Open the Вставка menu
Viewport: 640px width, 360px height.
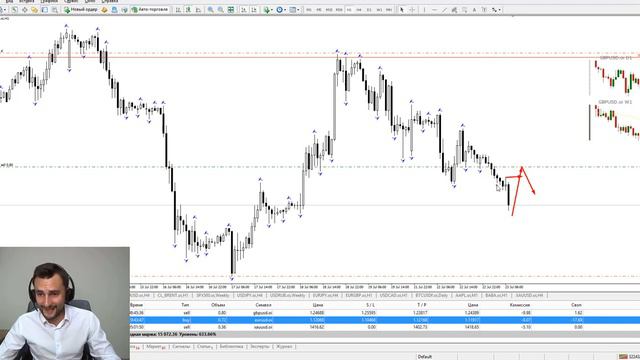(x=27, y=2)
